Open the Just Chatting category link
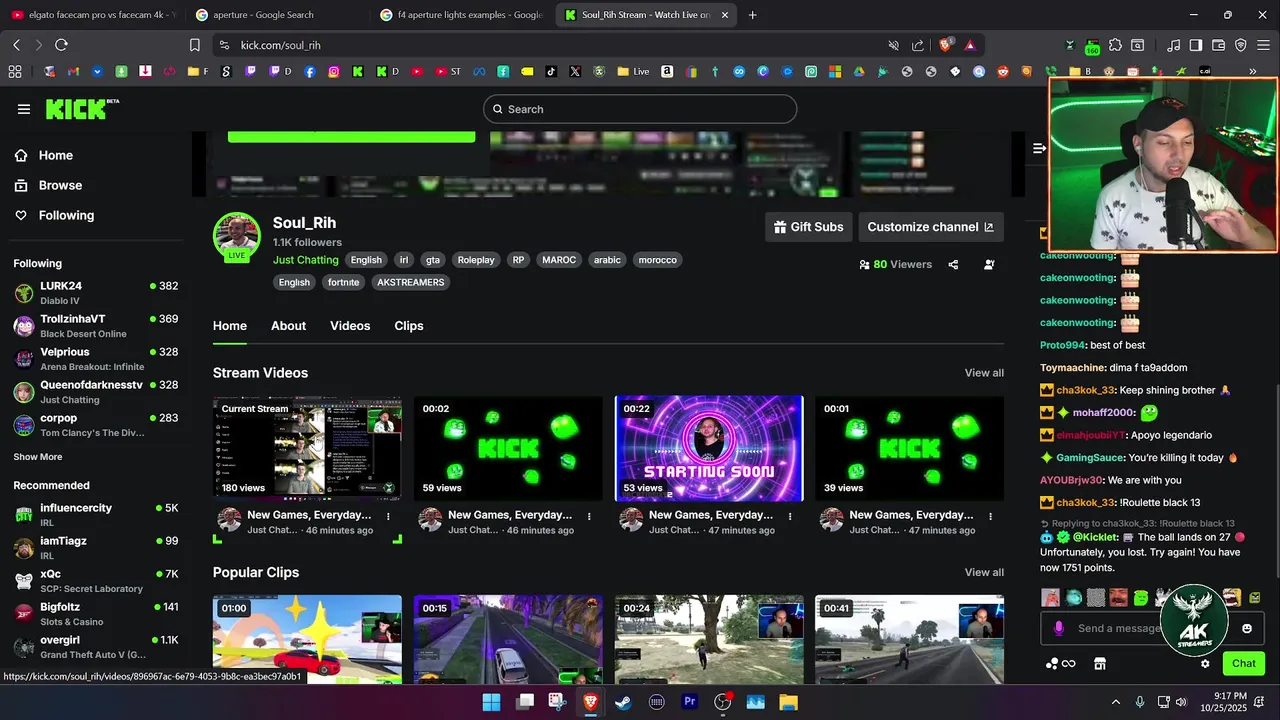 point(306,260)
